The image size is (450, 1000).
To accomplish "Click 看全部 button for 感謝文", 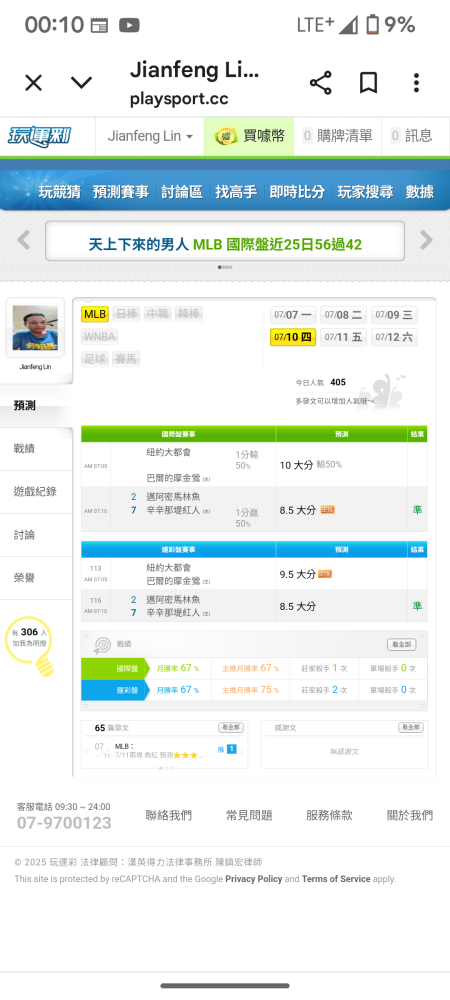I will [411, 728].
